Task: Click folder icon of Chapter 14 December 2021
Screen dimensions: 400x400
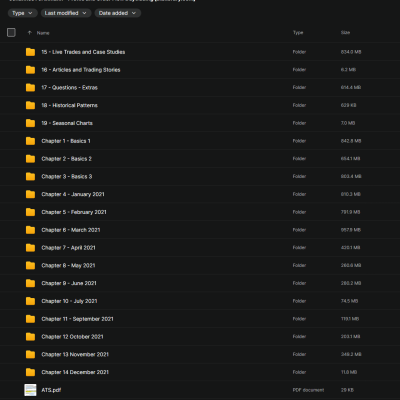Action: [x=30, y=372]
